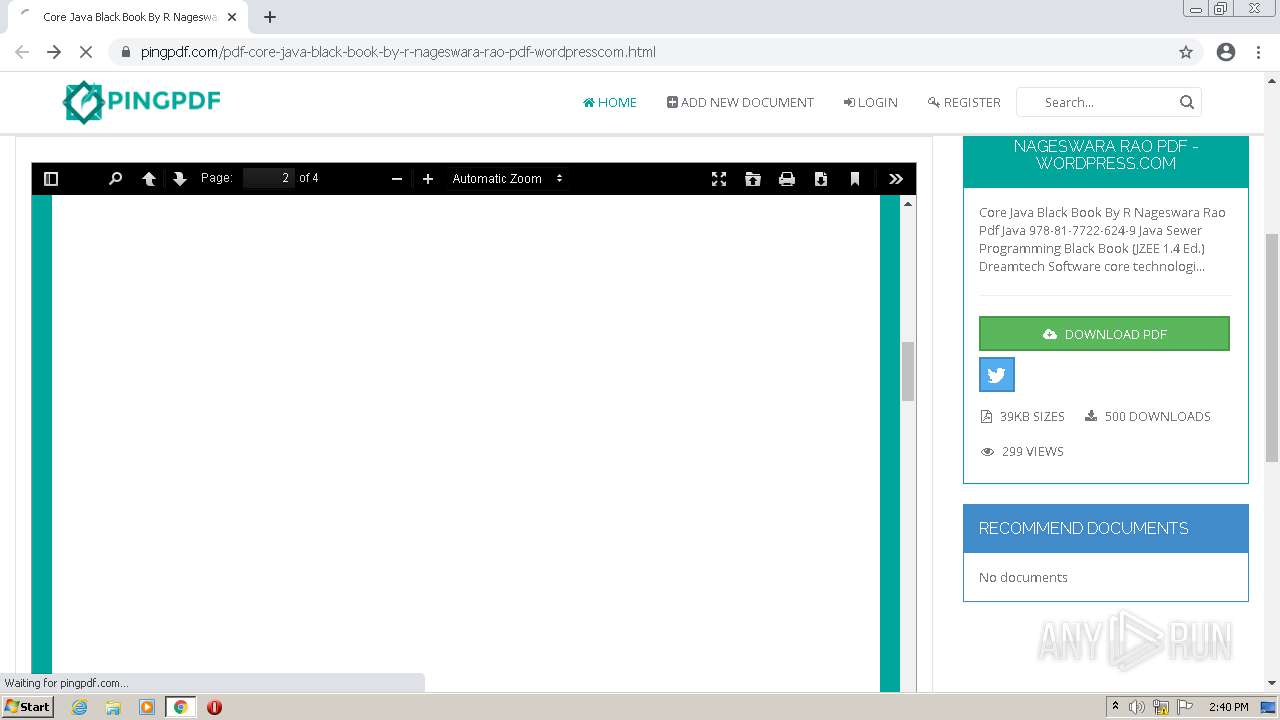Click the green DOWNLOAD PDF button

[x=1104, y=334]
